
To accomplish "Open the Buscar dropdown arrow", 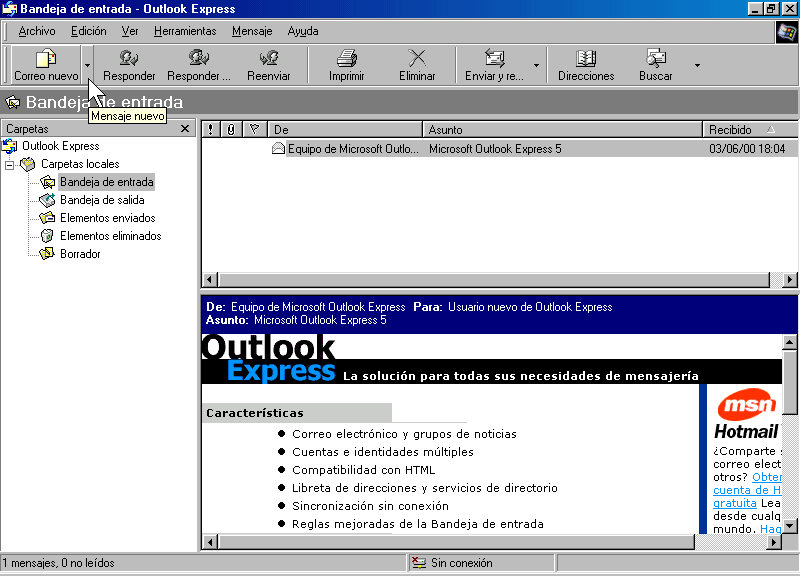I will click(x=697, y=65).
